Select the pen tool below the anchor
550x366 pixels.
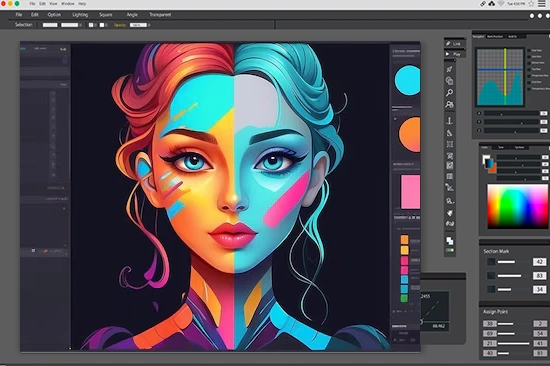click(449, 133)
